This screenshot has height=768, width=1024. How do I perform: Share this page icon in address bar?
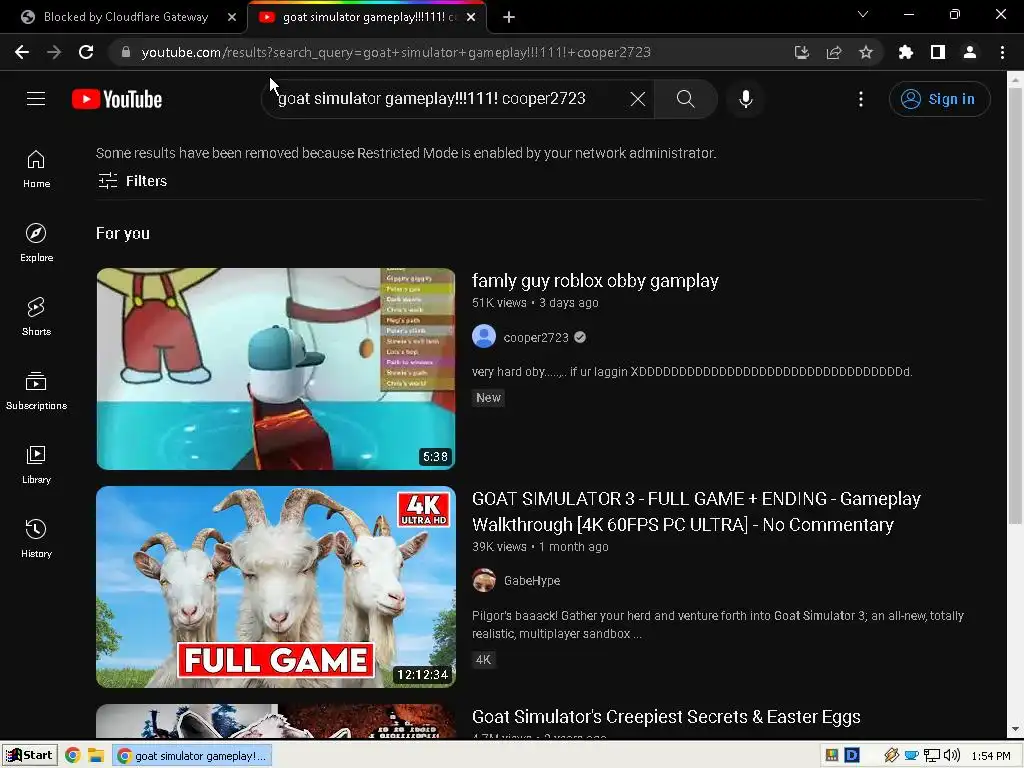coord(833,52)
